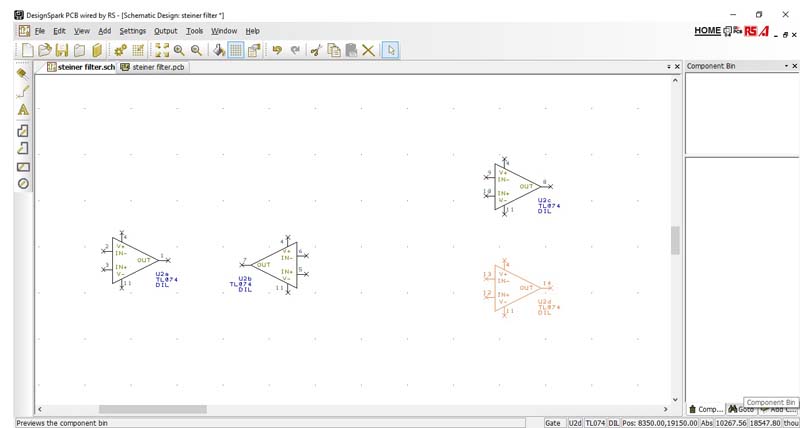Select the highlighted U2d op-amp symbol
Viewport: 800px width, 428px height.
[518, 288]
